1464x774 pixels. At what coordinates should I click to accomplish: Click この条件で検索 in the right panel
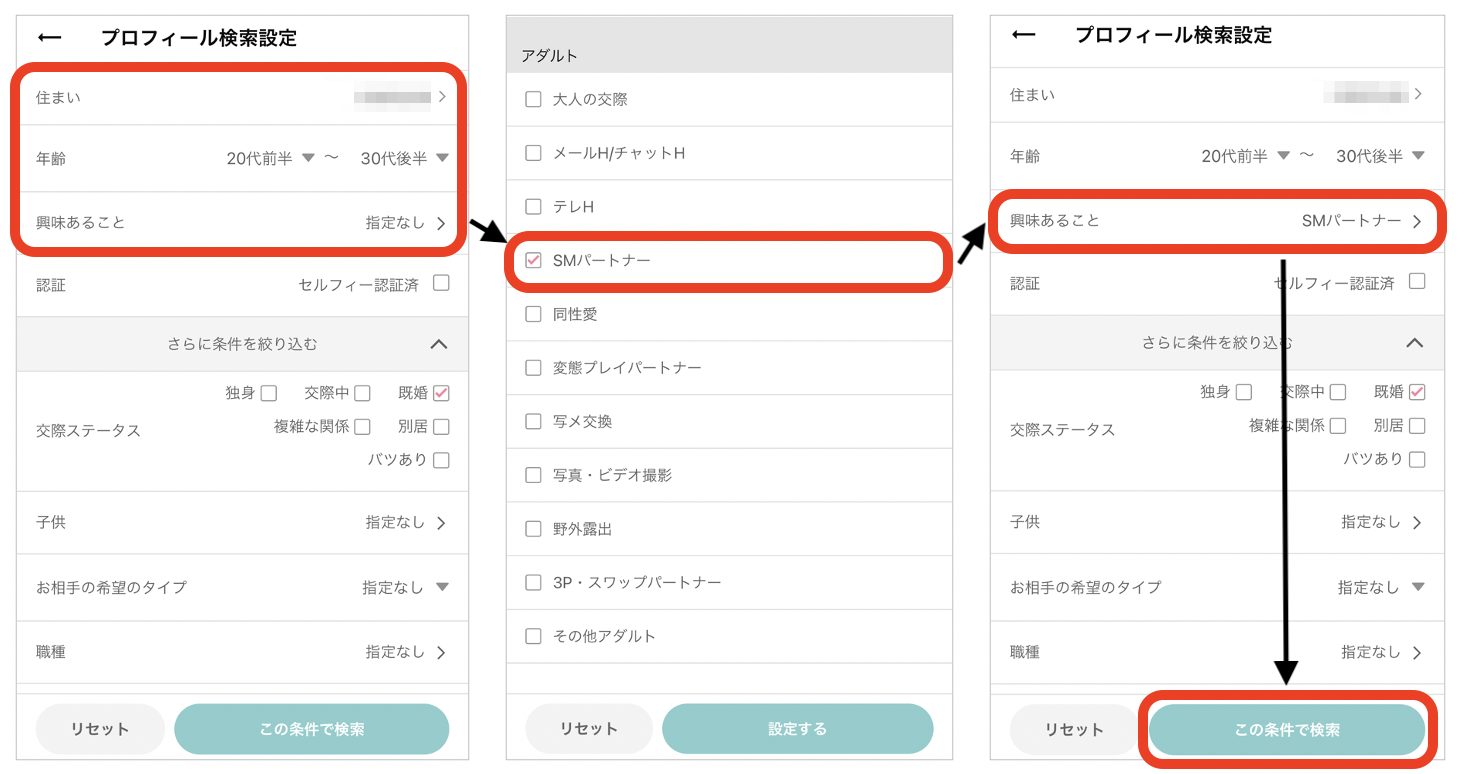(x=1286, y=730)
